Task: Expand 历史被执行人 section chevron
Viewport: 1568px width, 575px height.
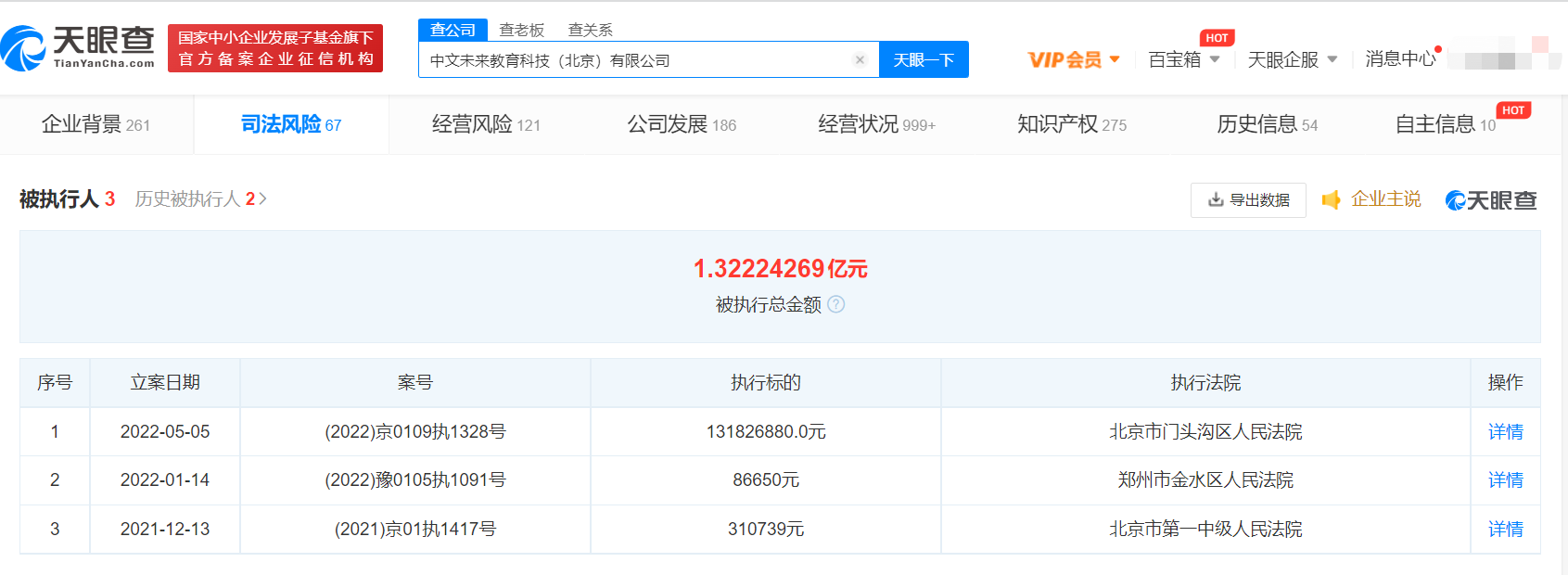Action: pos(263,198)
